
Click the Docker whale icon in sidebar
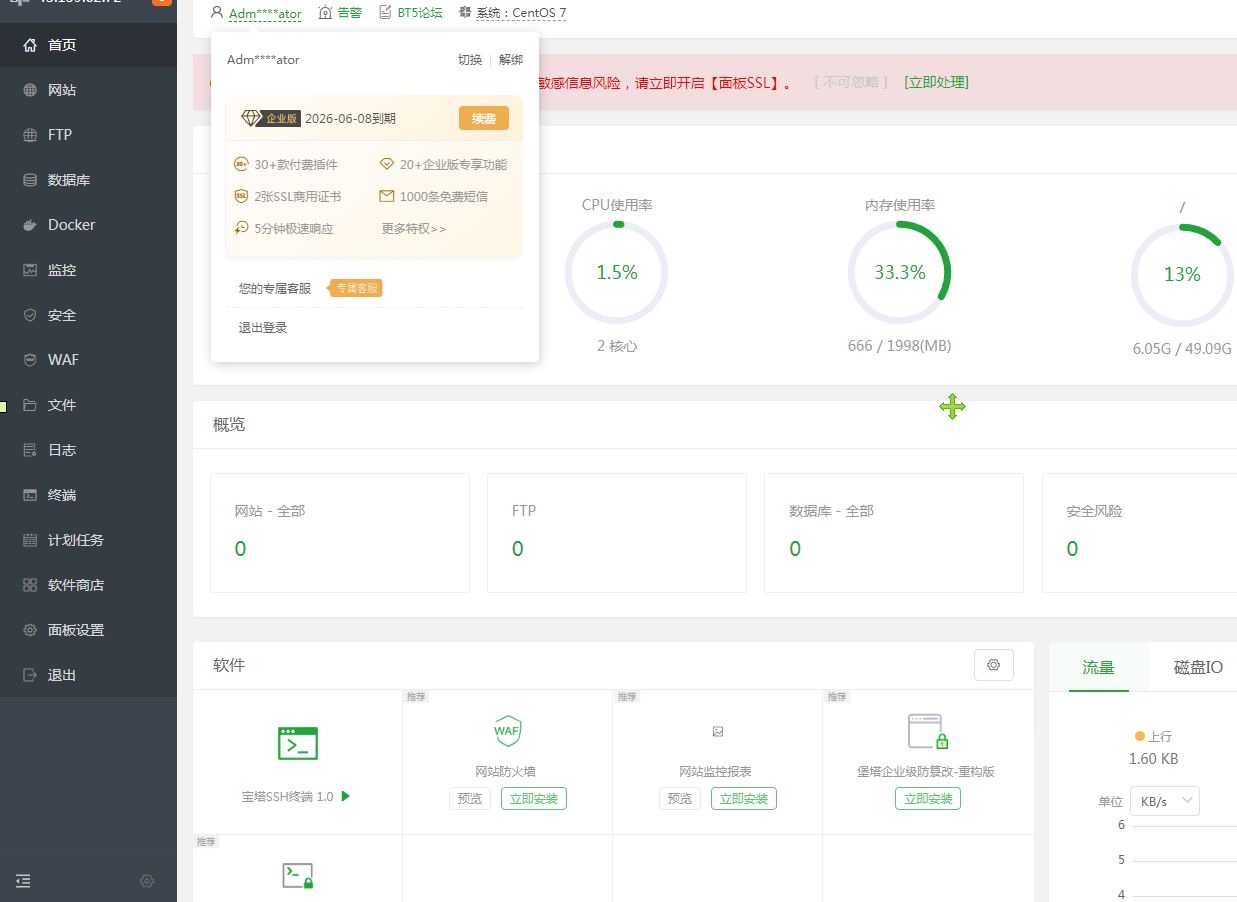pyautogui.click(x=30, y=225)
